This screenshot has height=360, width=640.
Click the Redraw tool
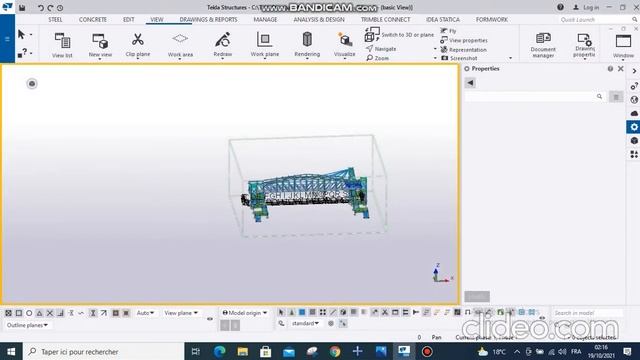tap(222, 45)
